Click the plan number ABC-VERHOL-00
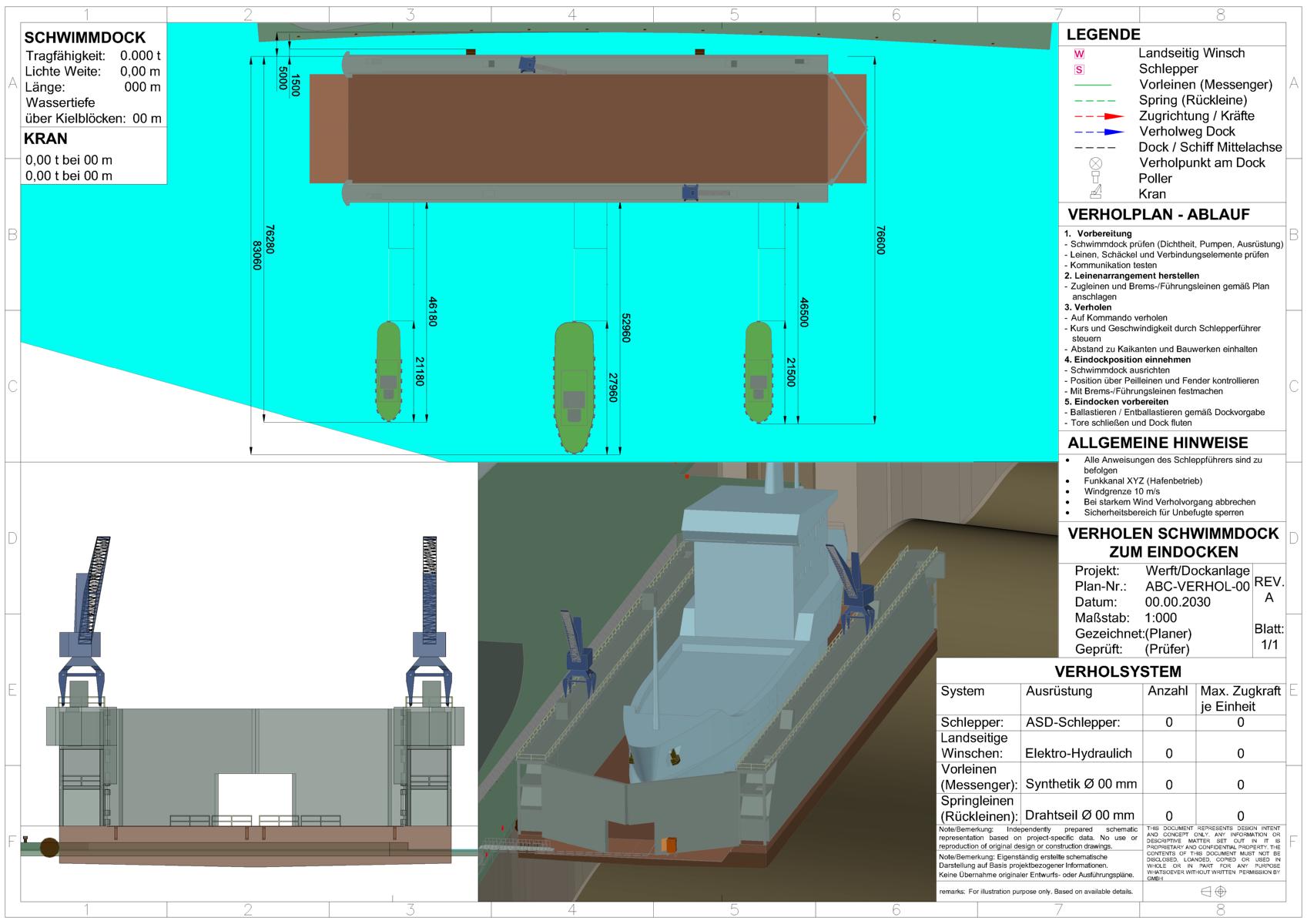The width and height of the screenshot is (1307, 924). [x=1198, y=587]
